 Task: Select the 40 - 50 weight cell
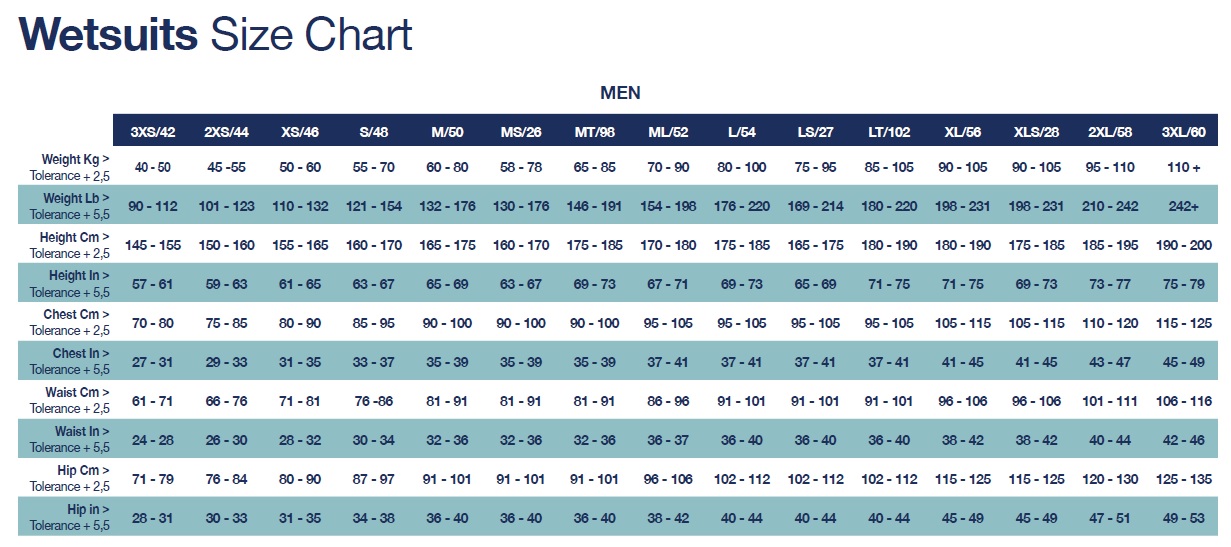(153, 167)
